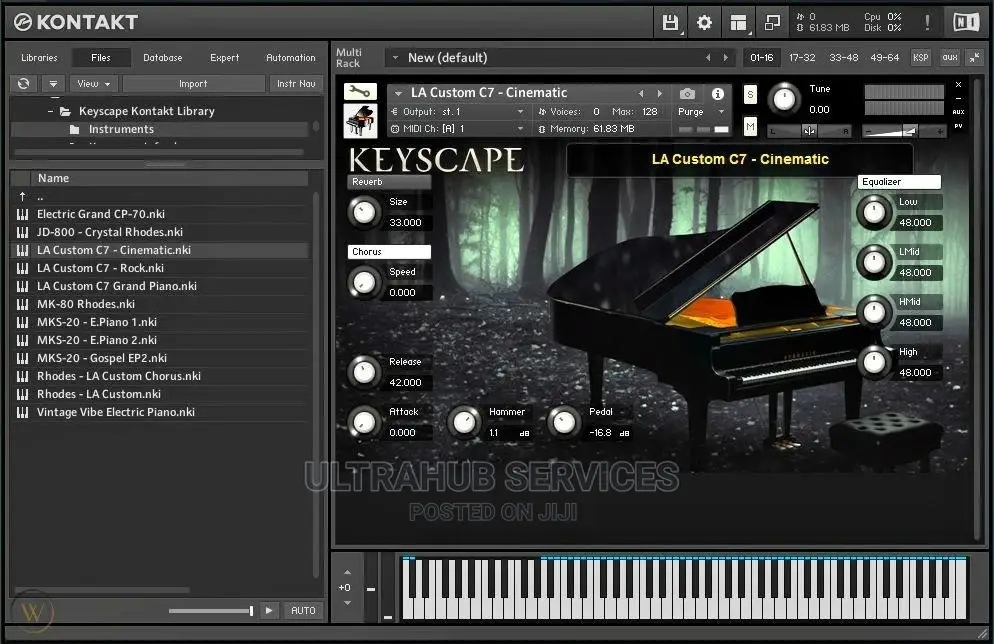Remove instrument with X button
The height and width of the screenshot is (644, 994).
pyautogui.click(x=958, y=84)
